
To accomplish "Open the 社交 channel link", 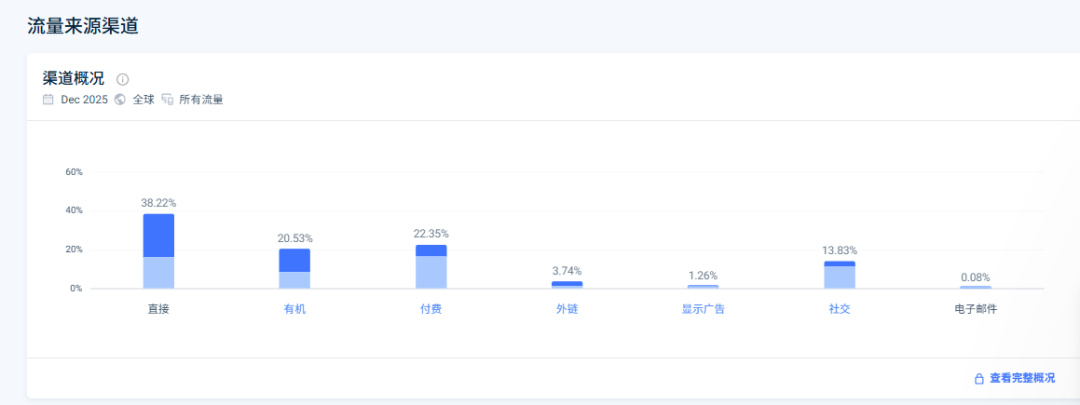I will (x=840, y=309).
